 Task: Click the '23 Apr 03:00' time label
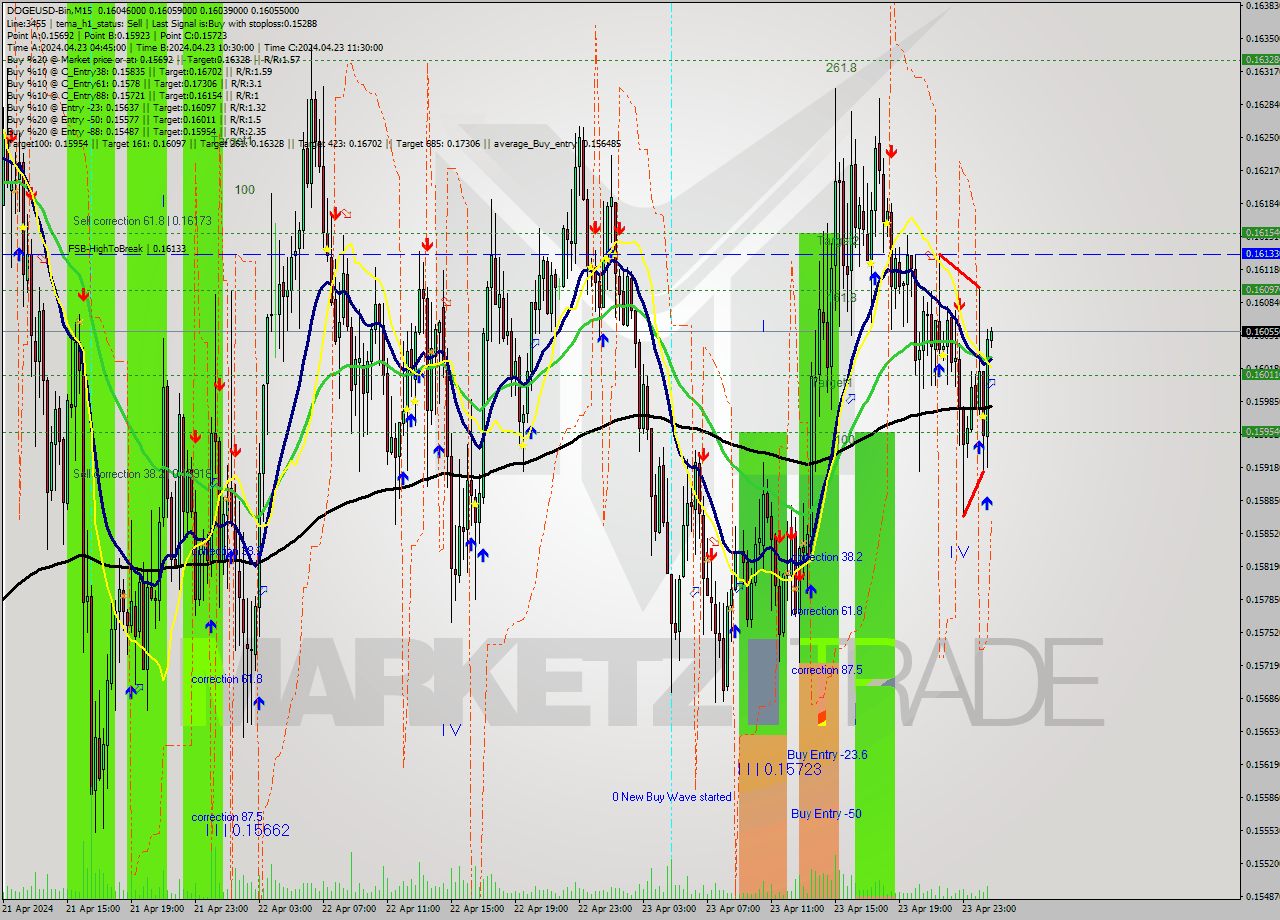[669, 909]
